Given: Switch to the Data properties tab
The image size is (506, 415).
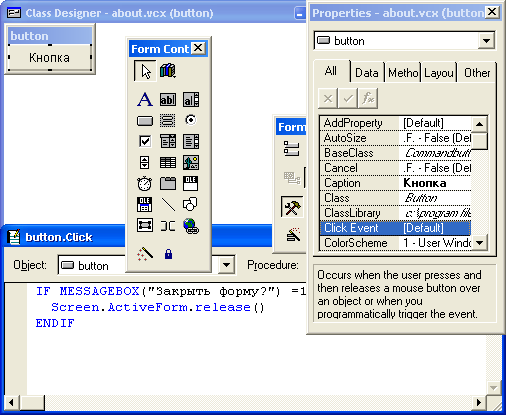Looking at the screenshot, I should tap(367, 73).
